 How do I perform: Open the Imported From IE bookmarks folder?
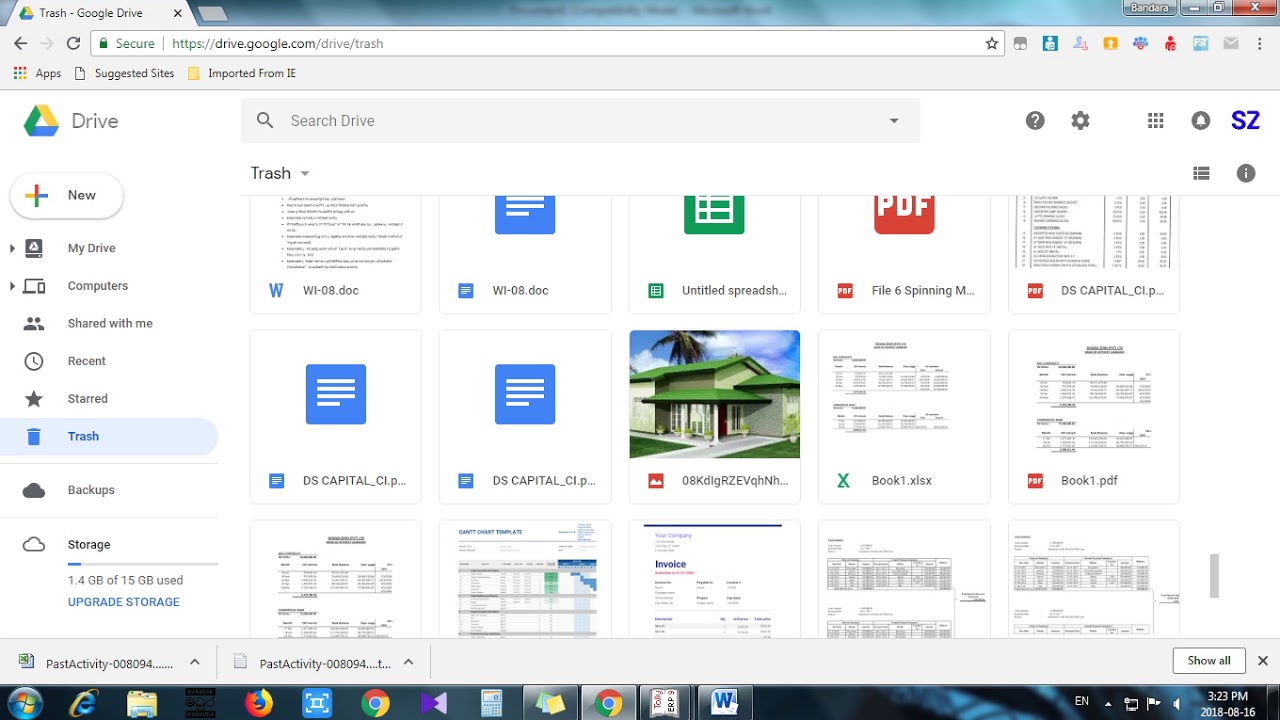pos(241,73)
